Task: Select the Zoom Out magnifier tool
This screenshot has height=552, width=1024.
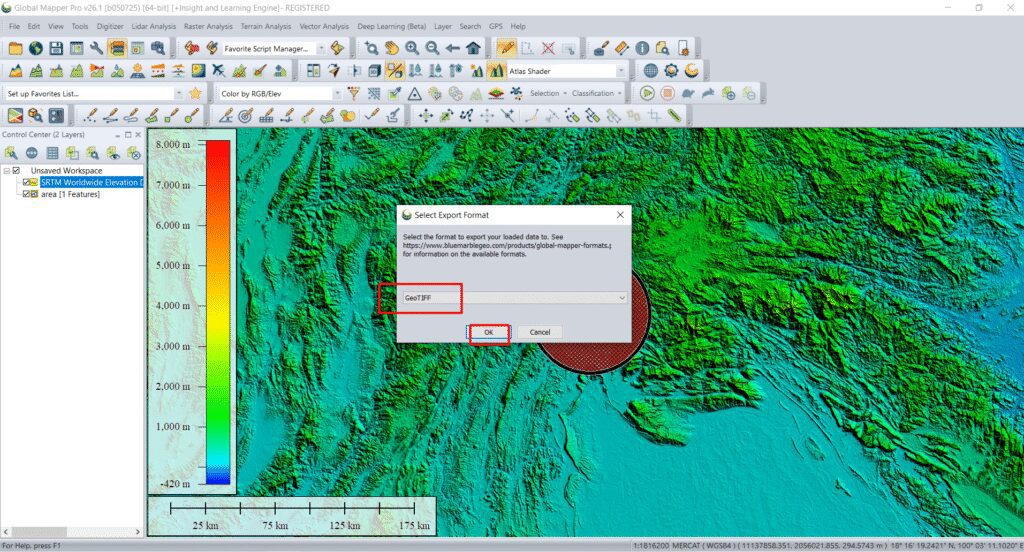Action: pos(432,48)
